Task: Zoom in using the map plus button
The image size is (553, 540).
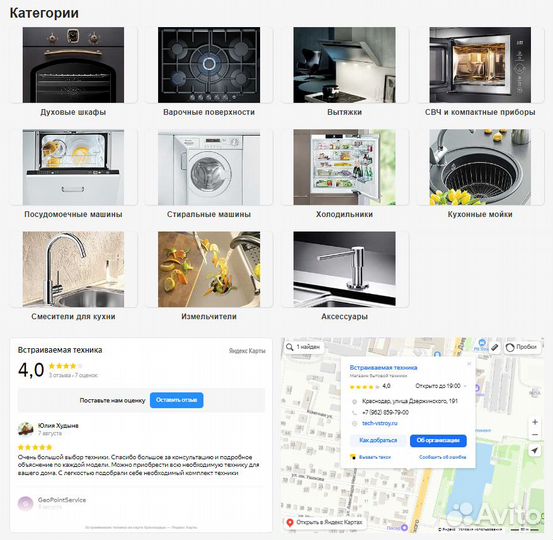Action: [535, 422]
